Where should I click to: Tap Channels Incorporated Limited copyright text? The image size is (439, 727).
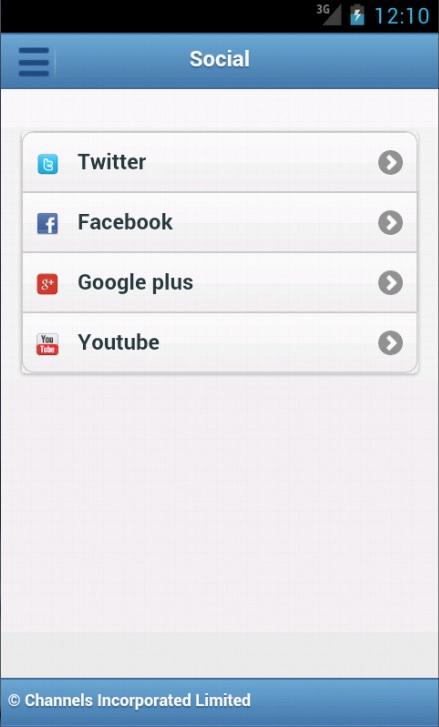click(x=138, y=700)
